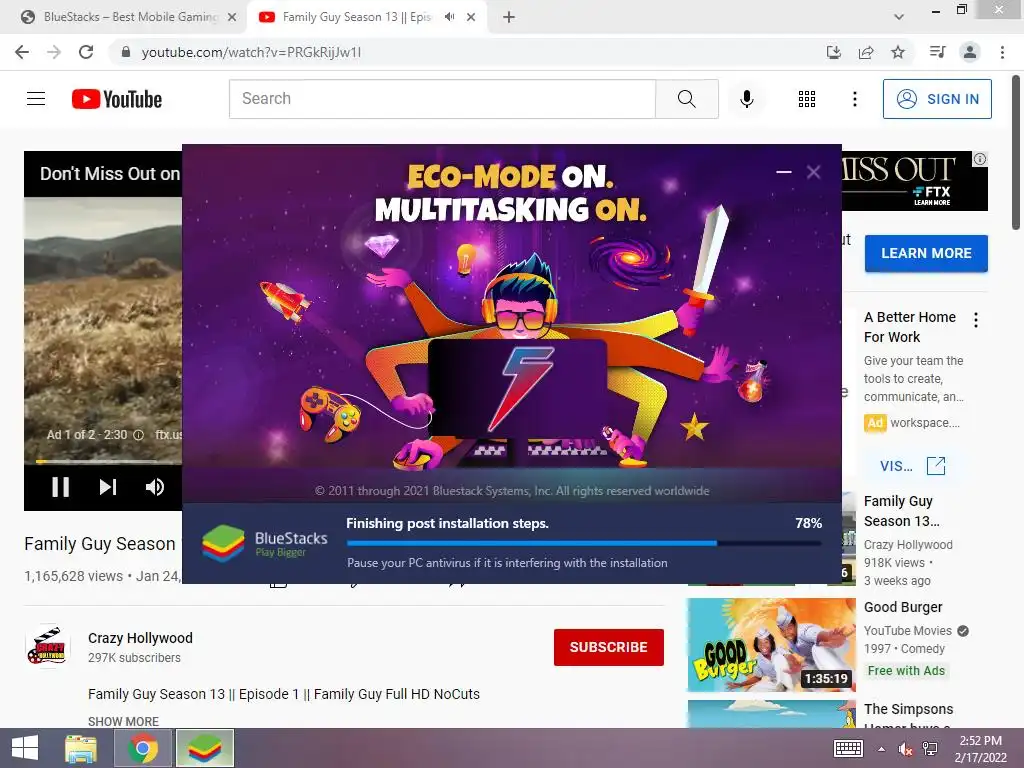The image size is (1024, 768).
Task: Subscribe to Crazy Hollywood channel
Action: click(609, 647)
